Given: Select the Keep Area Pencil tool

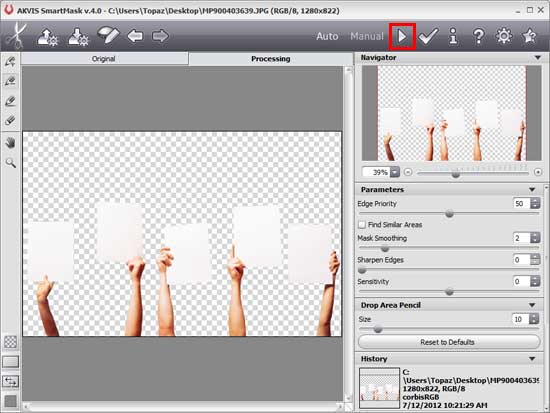Looking at the screenshot, I should [10, 61].
